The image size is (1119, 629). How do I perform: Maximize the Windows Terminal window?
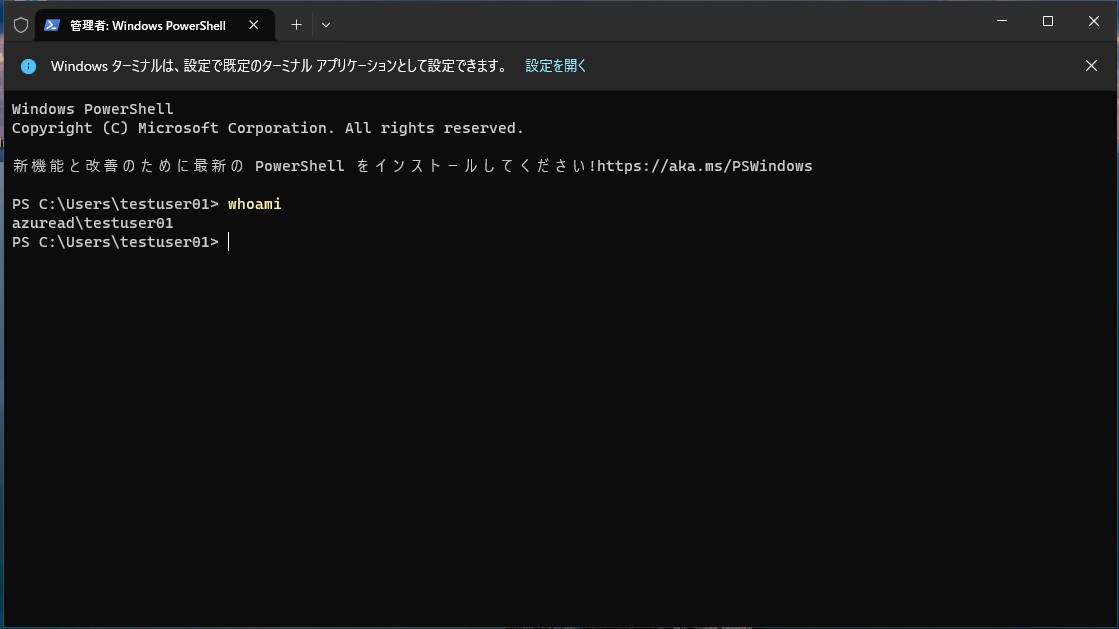click(1047, 21)
